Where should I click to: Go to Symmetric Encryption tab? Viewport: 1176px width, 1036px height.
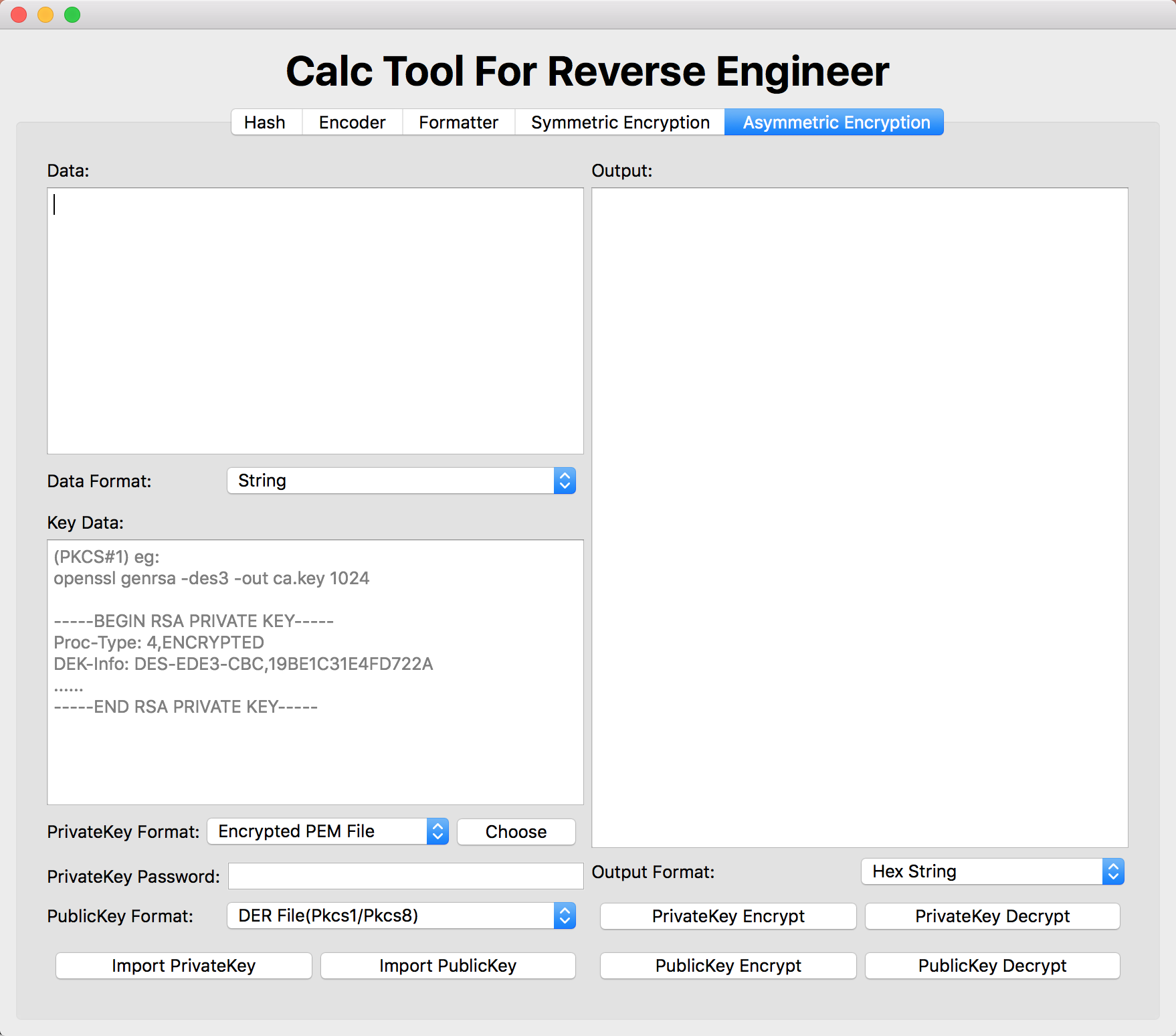620,122
